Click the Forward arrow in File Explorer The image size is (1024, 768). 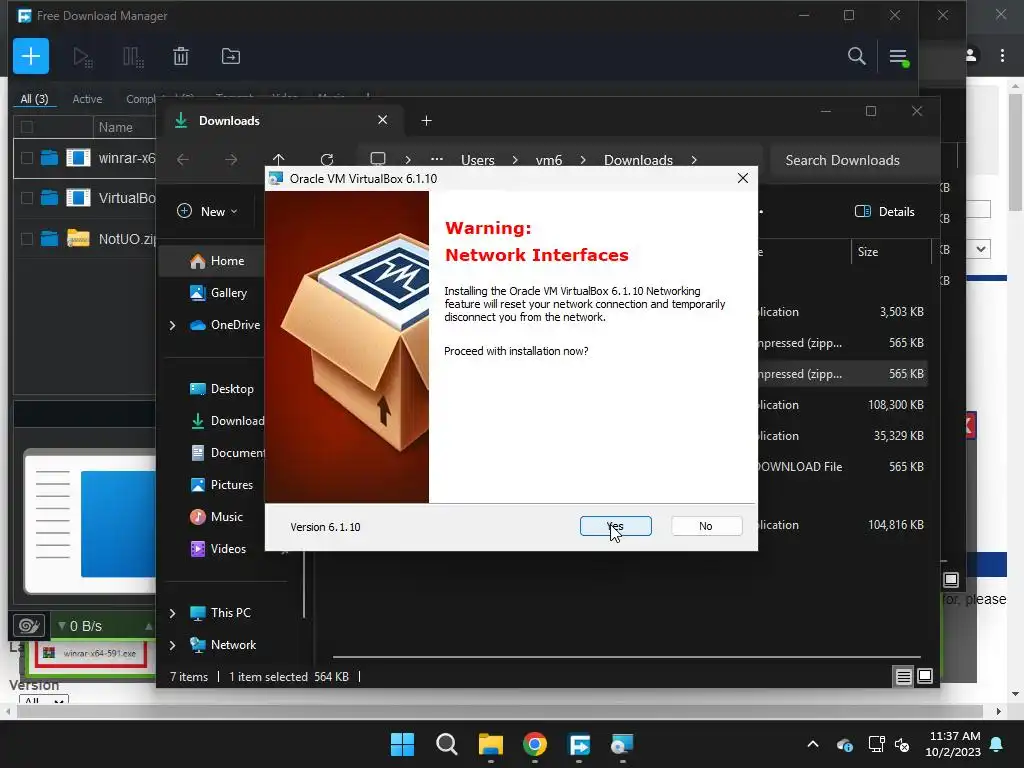[x=231, y=159]
